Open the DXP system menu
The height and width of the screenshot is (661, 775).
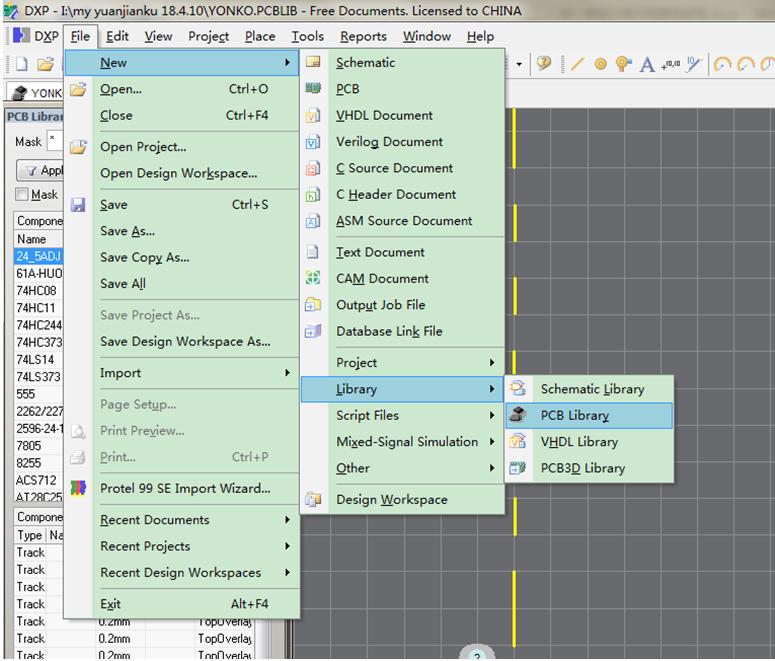coord(36,36)
